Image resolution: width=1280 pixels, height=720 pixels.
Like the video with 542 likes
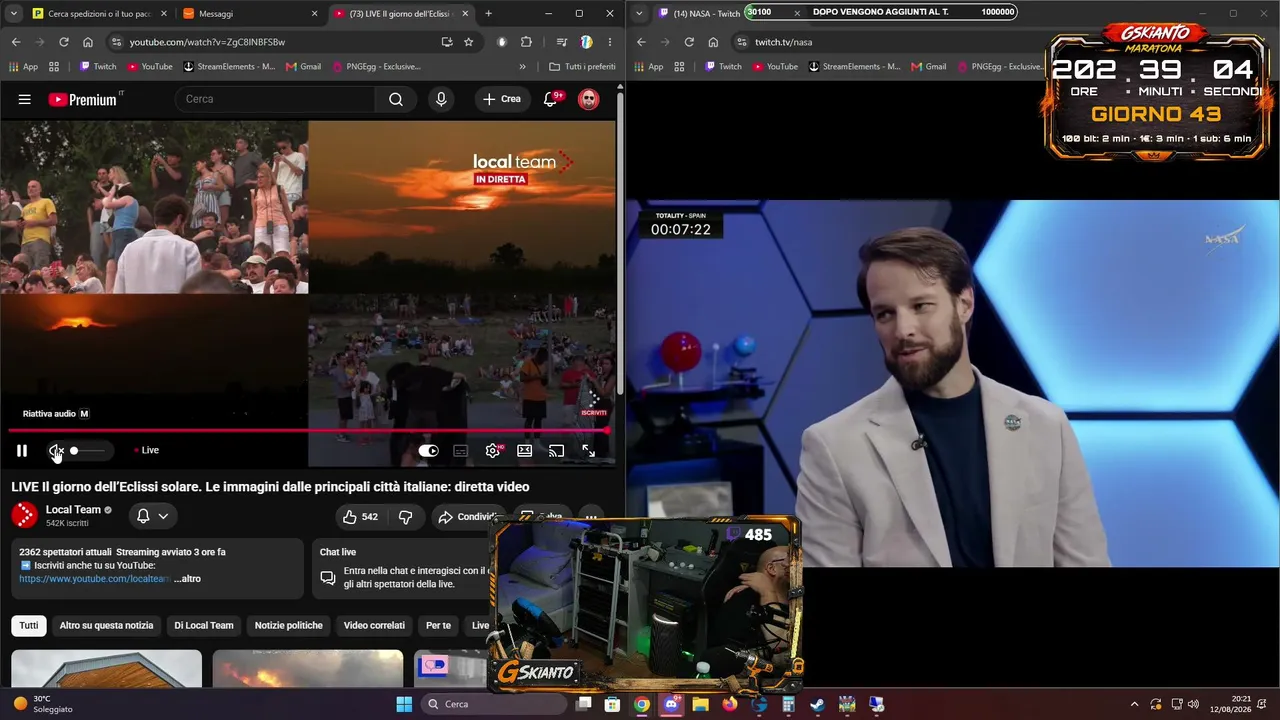click(x=361, y=517)
